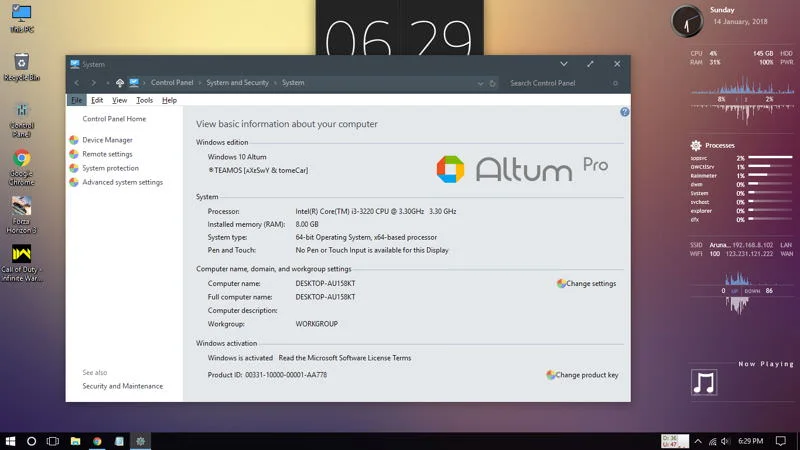
Task: Click the shield icon beside Advanced system settings
Action: pos(74,182)
